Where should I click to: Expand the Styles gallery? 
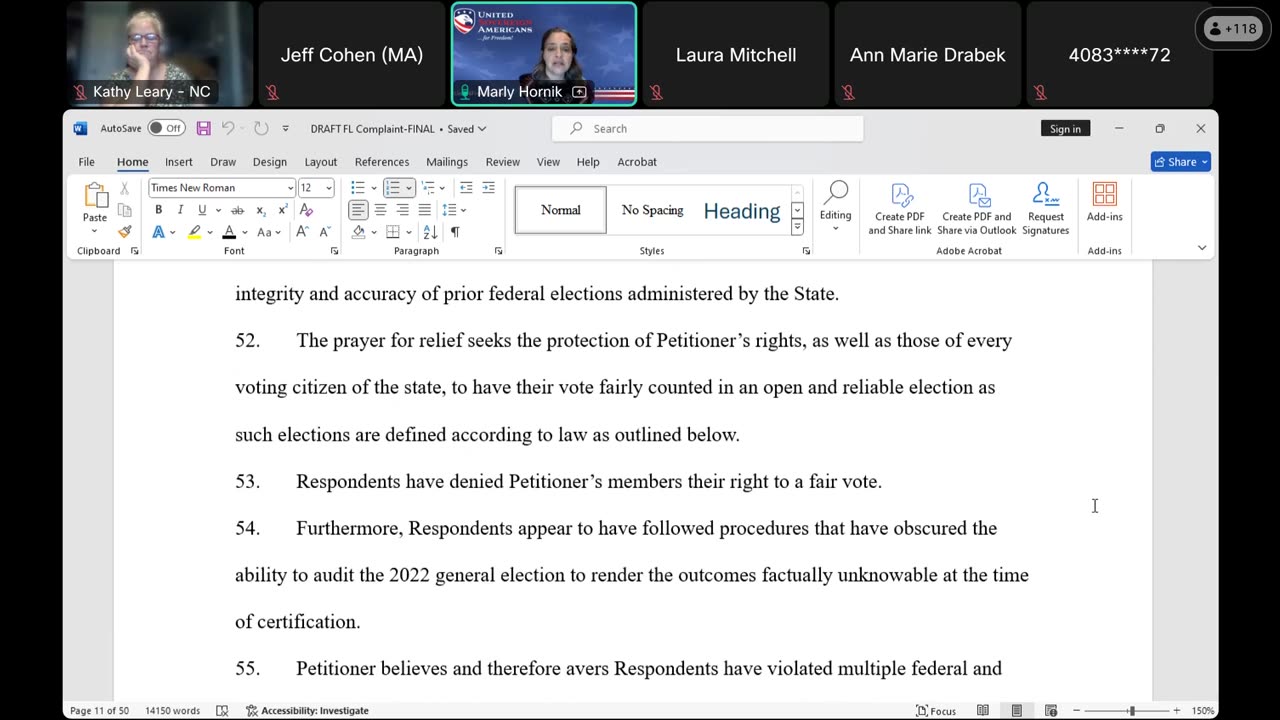797,228
